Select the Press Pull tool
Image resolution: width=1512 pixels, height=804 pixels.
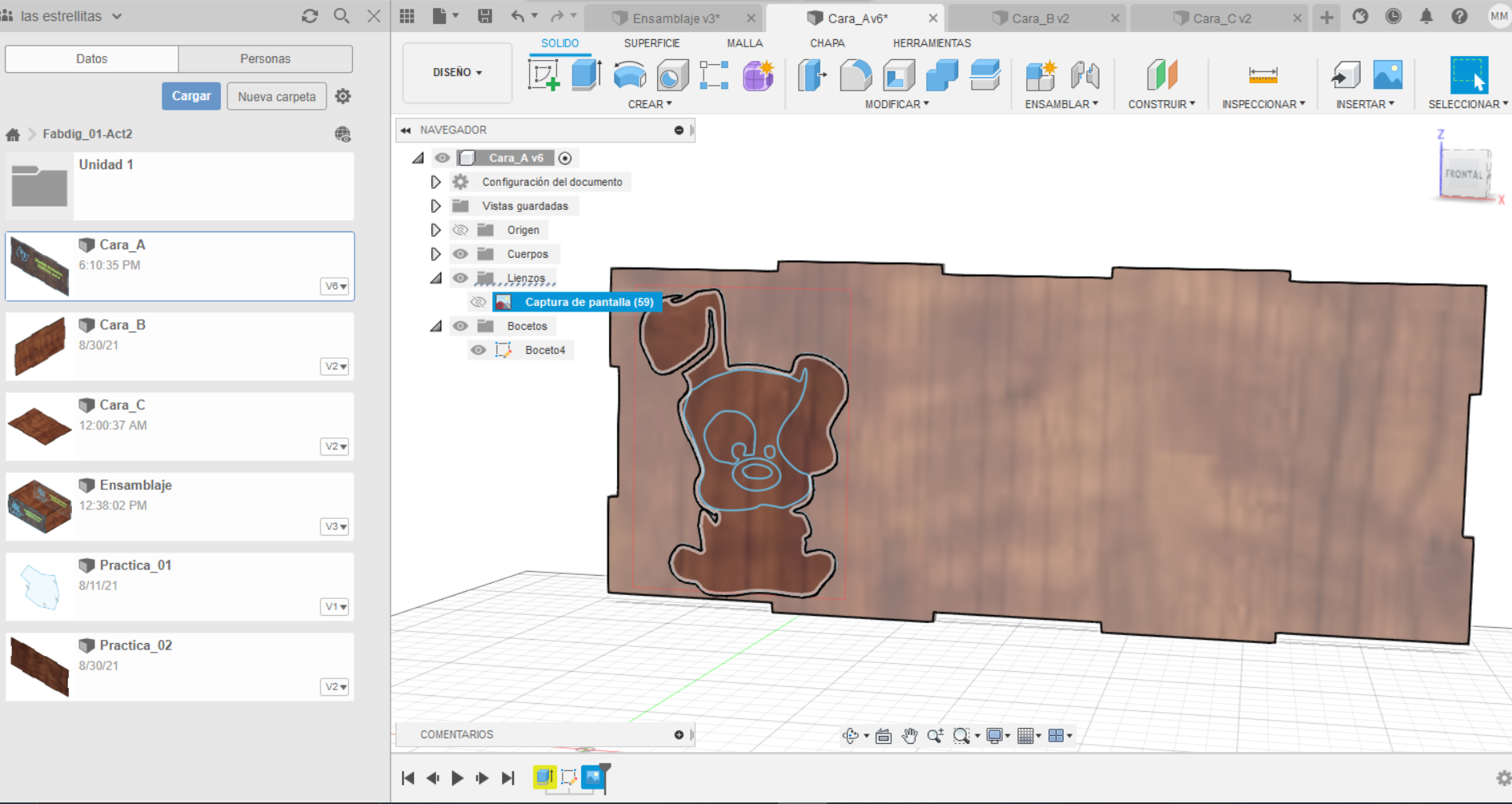click(812, 75)
